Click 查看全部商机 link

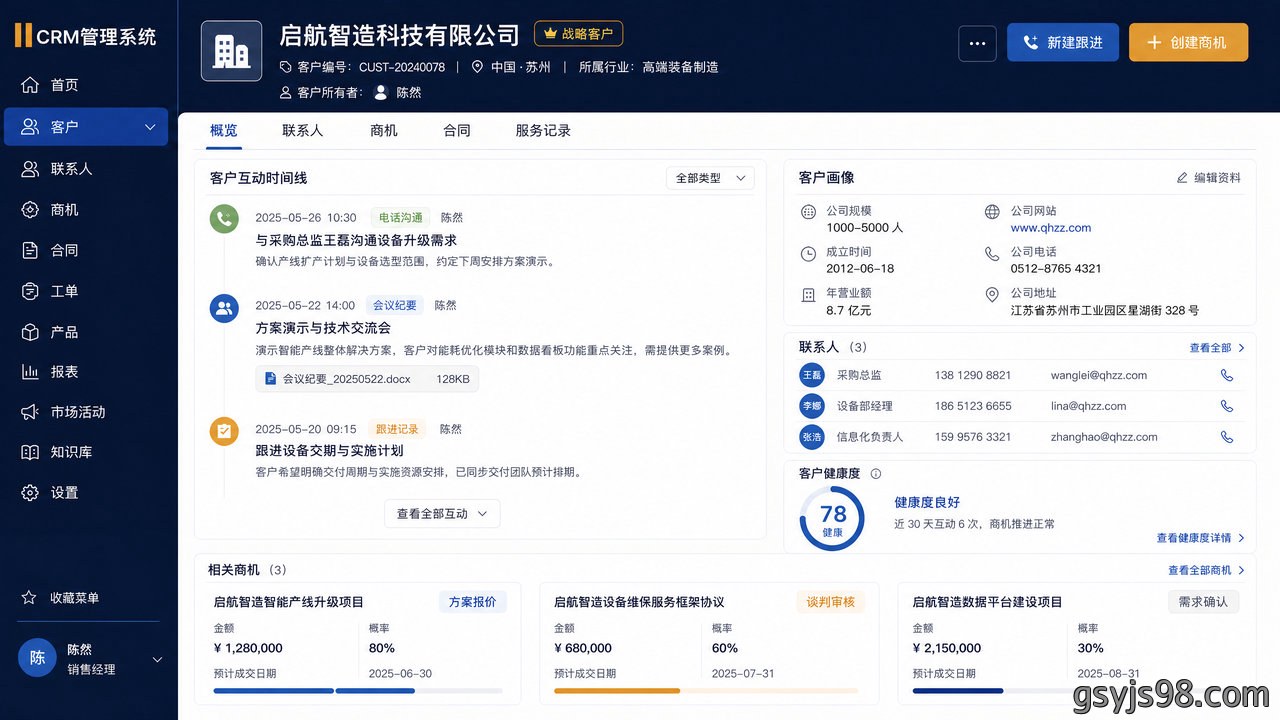[x=1206, y=570]
